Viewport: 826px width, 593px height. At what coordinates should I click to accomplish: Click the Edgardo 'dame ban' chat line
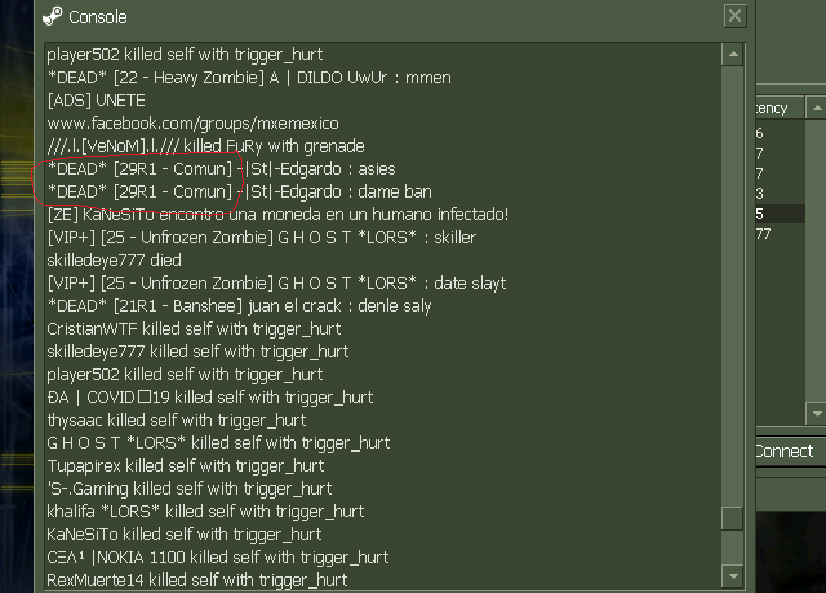[x=240, y=192]
